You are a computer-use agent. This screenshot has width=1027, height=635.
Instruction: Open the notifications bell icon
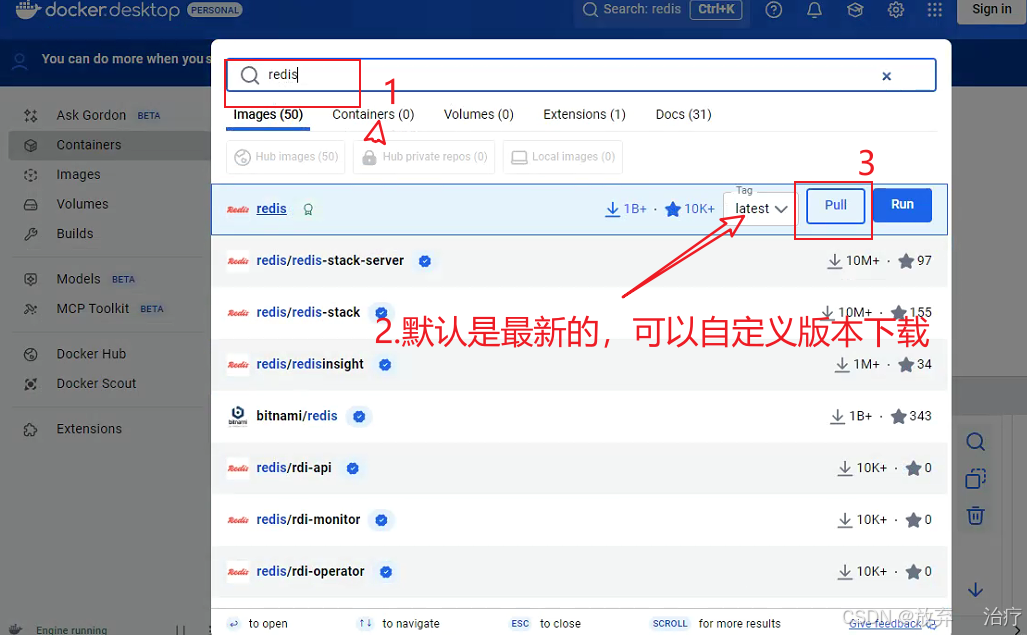(x=814, y=10)
